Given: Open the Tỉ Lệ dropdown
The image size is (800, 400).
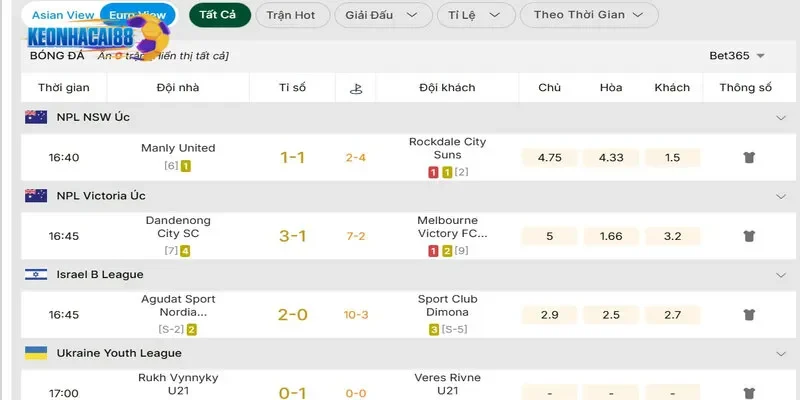Looking at the screenshot, I should (x=476, y=15).
